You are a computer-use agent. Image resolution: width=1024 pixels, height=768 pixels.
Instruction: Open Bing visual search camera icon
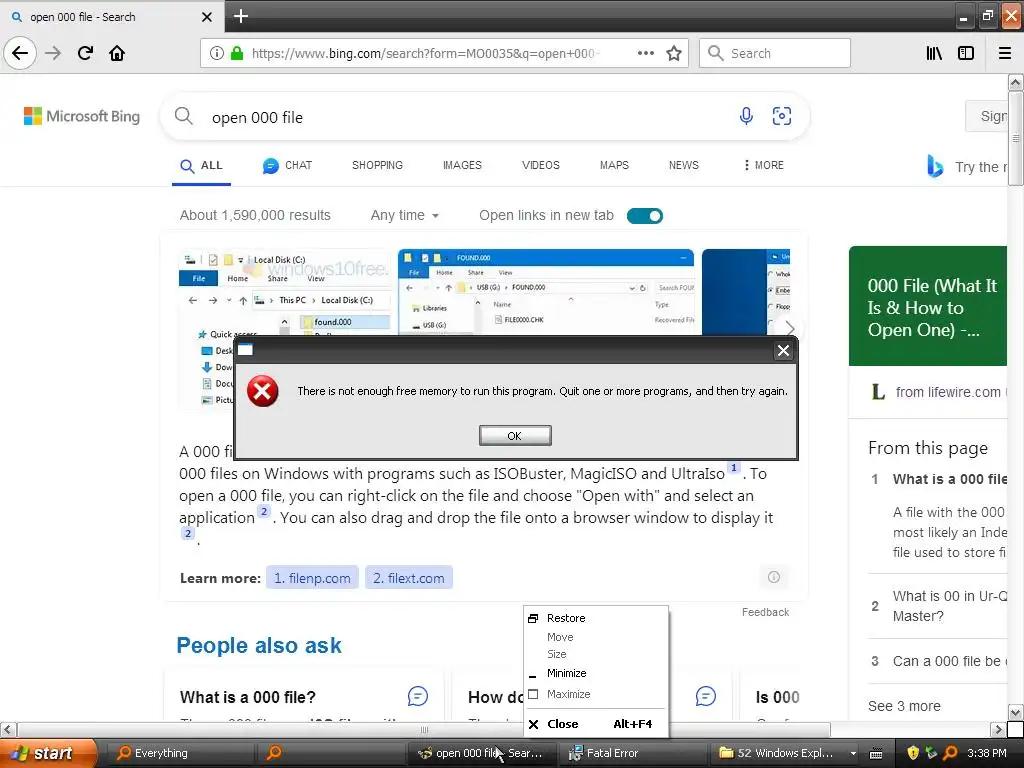coord(782,116)
